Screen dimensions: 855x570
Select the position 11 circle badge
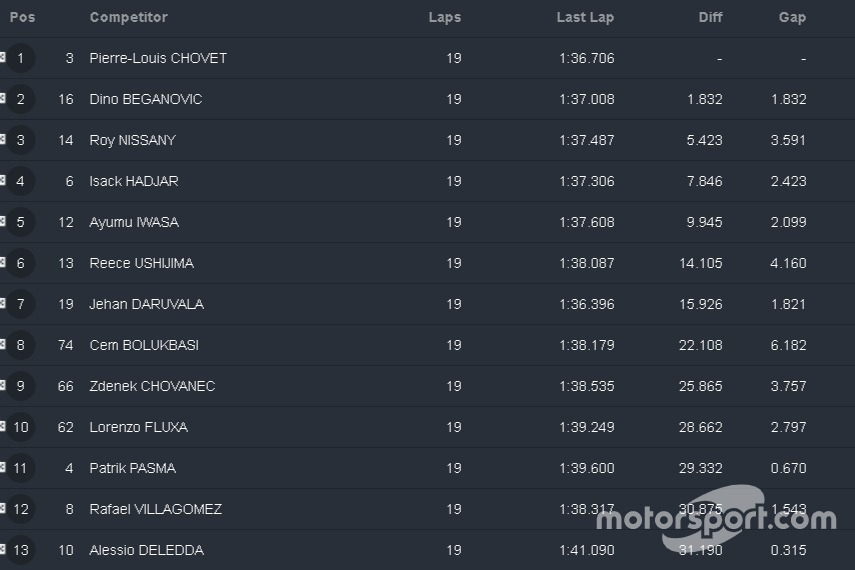point(21,468)
